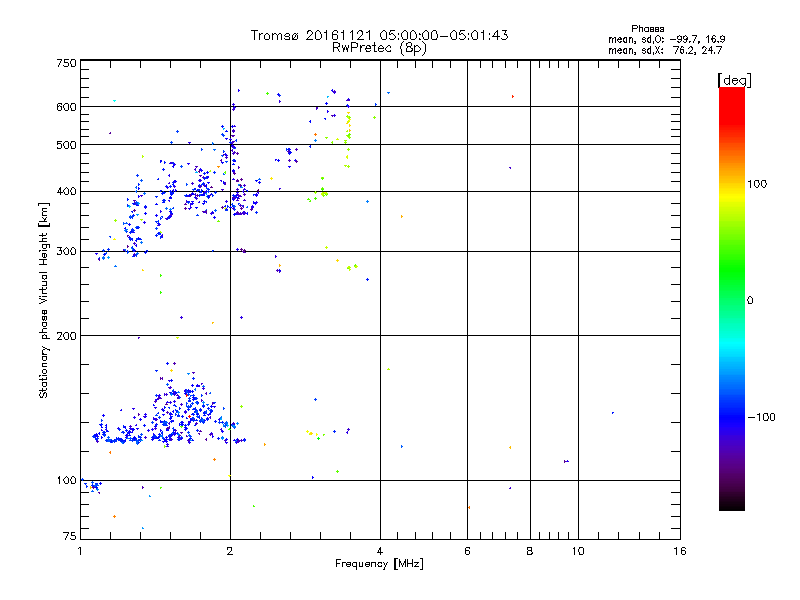Click the y-axis tick label '600'
The width and height of the screenshot is (800, 600).
[67, 107]
